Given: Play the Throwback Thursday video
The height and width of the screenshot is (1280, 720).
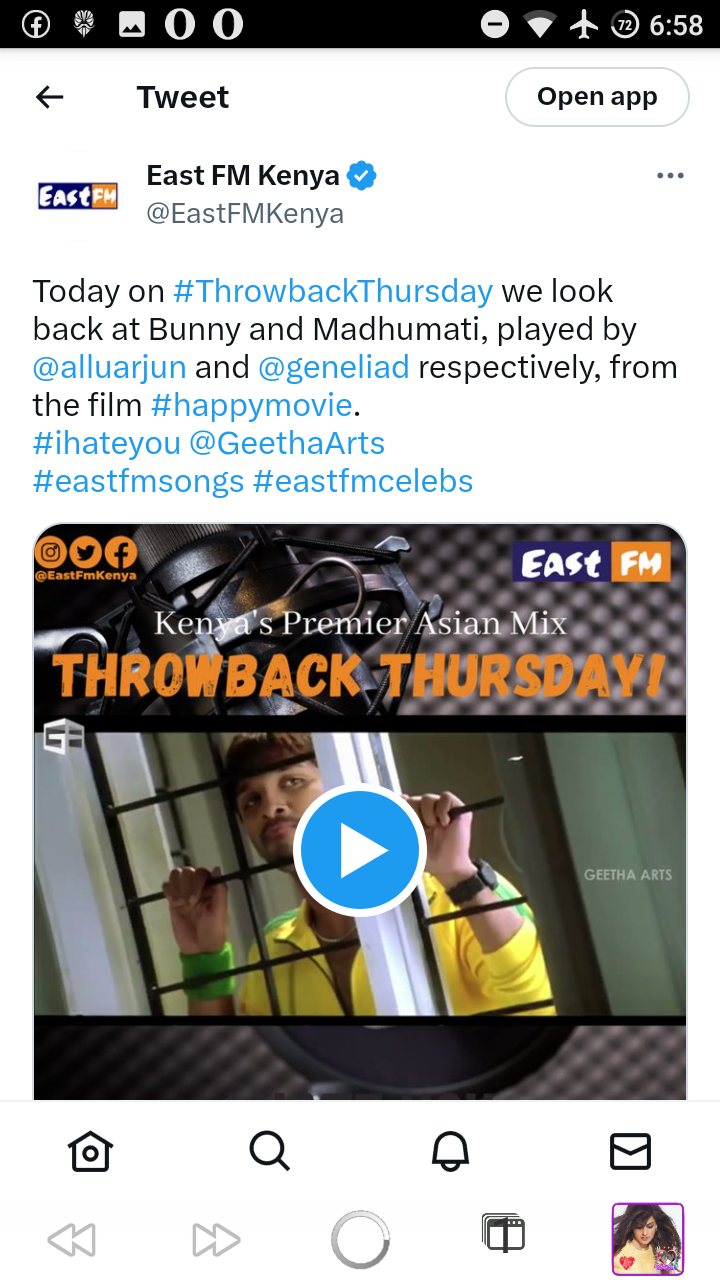Looking at the screenshot, I should tap(360, 849).
